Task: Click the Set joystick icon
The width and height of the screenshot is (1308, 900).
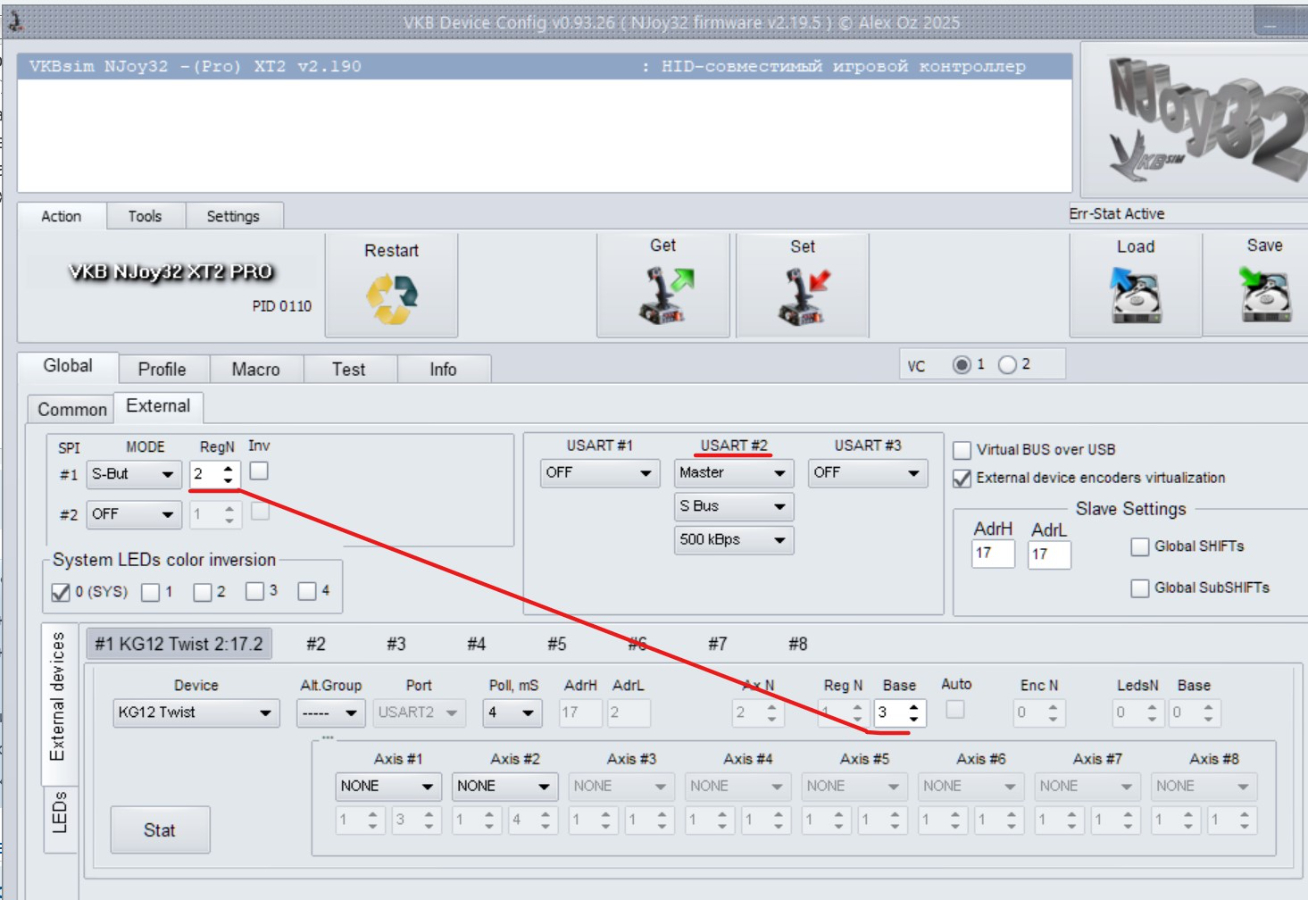Action: [x=802, y=297]
